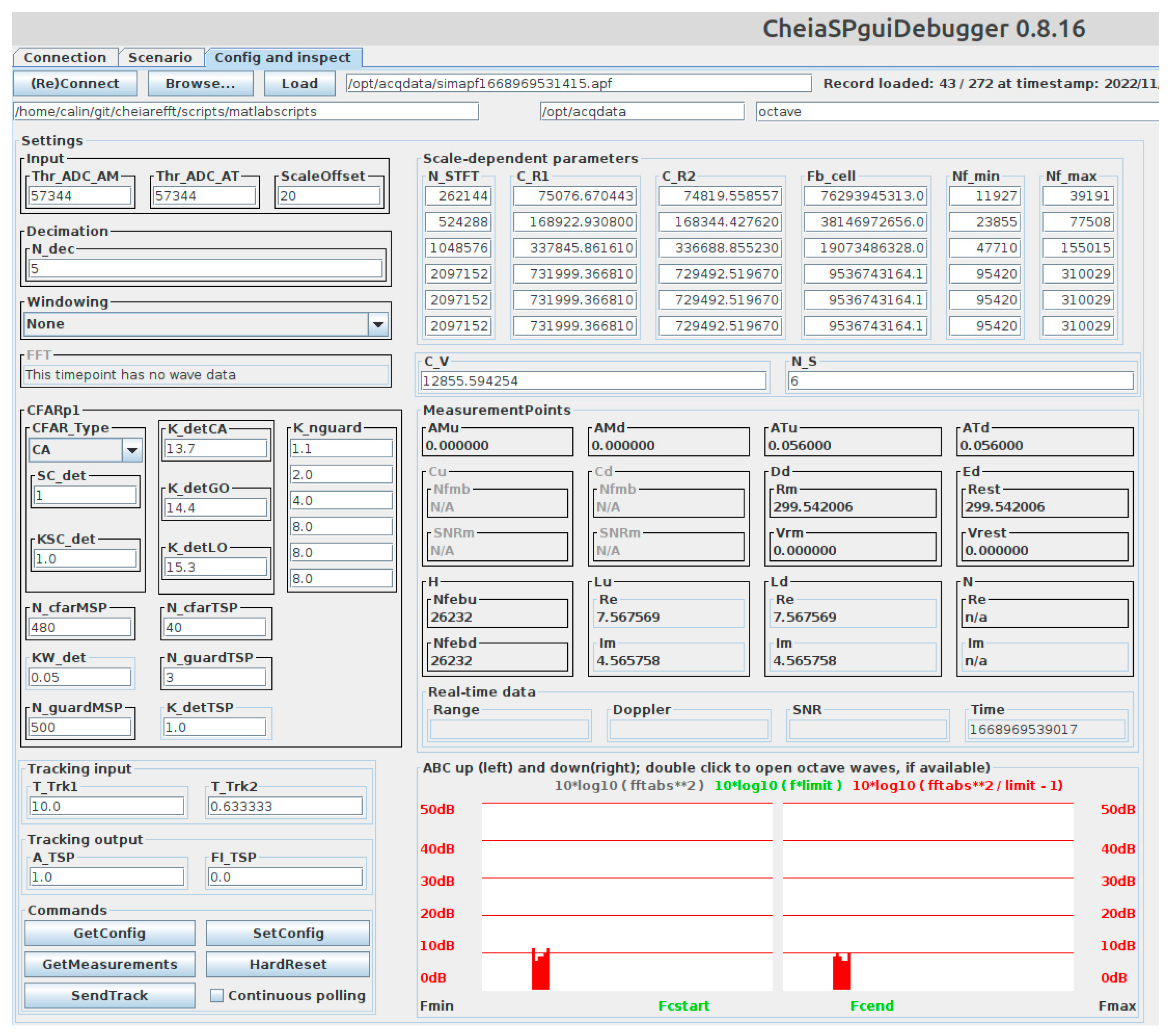The image size is (1170, 1036).
Task: Switch to the Connection tab
Action: (x=65, y=58)
